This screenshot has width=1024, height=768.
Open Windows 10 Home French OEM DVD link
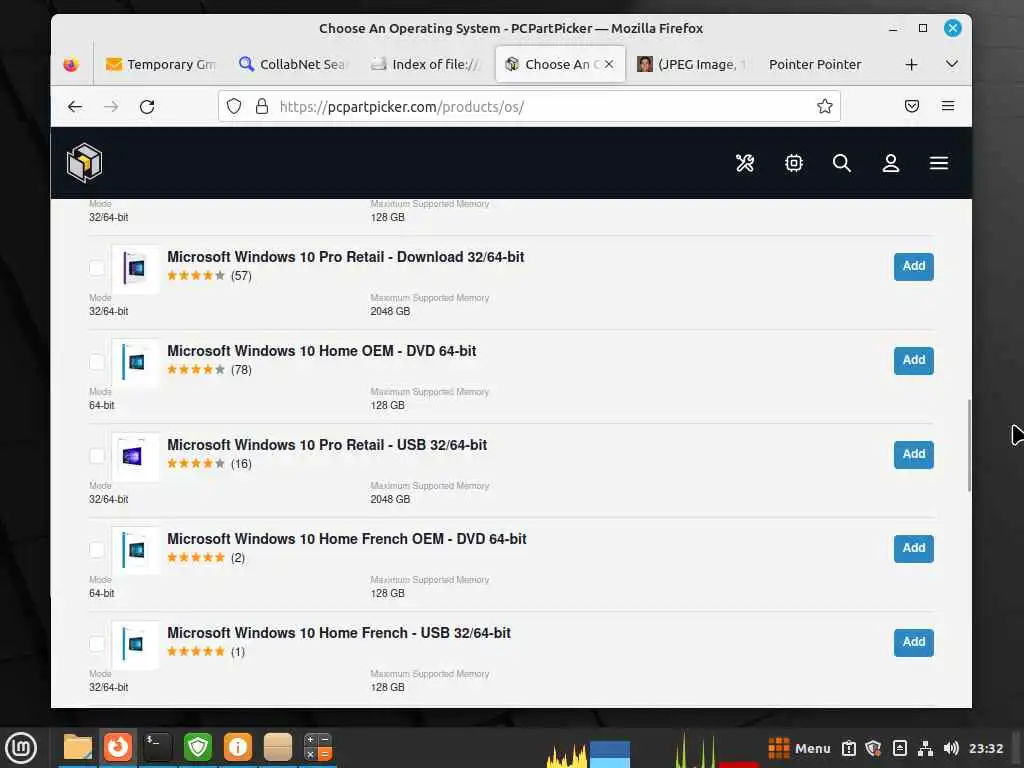point(347,539)
